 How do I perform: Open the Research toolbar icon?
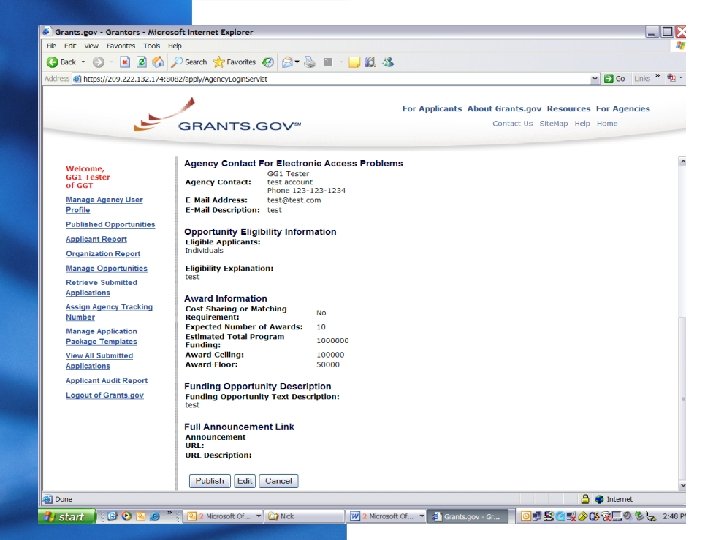coord(370,62)
